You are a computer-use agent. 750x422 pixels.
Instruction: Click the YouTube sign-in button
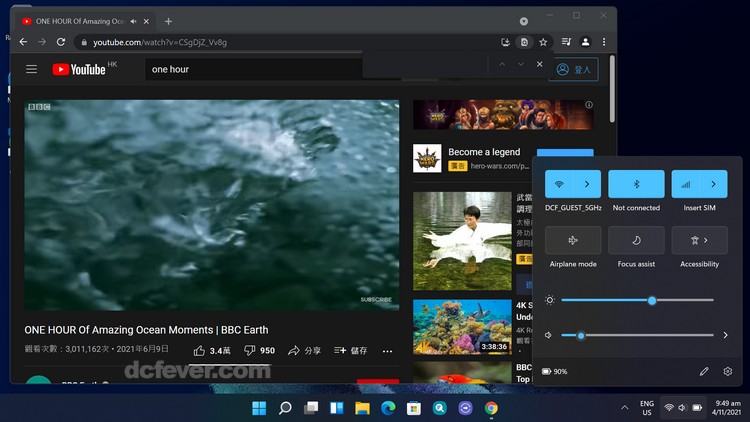[576, 69]
